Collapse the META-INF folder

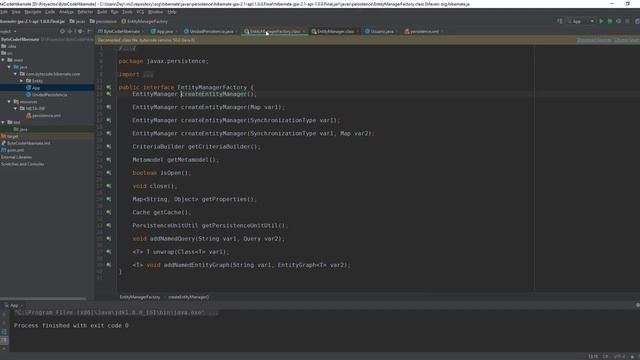pos(16,109)
